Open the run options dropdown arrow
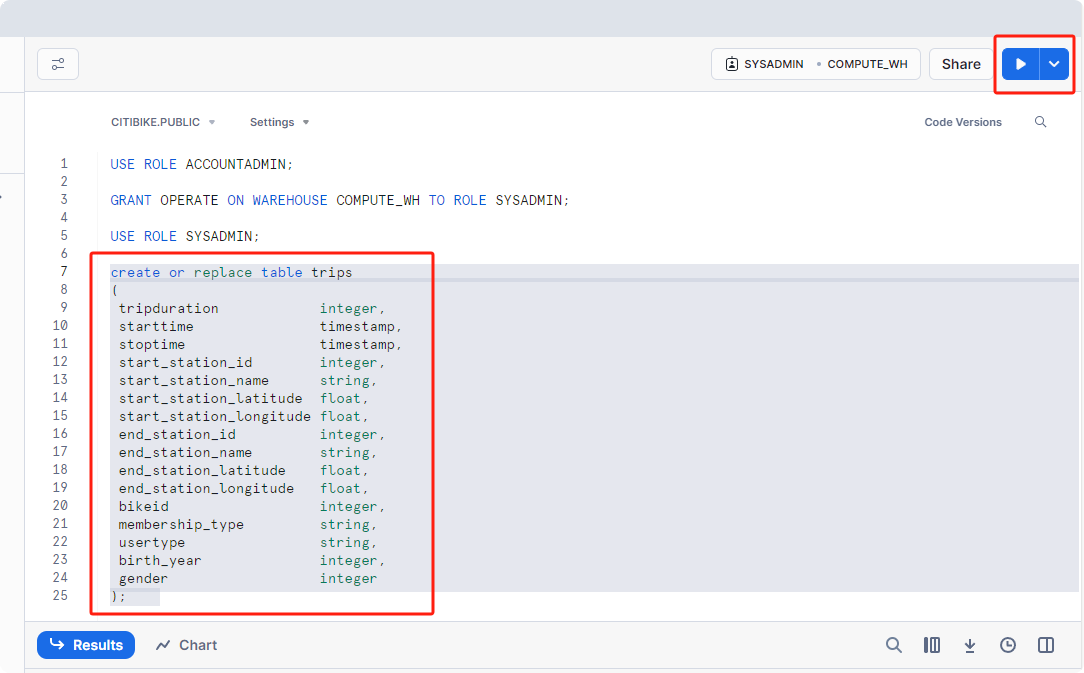Screen dimensions: 1084x673 (1054, 64)
